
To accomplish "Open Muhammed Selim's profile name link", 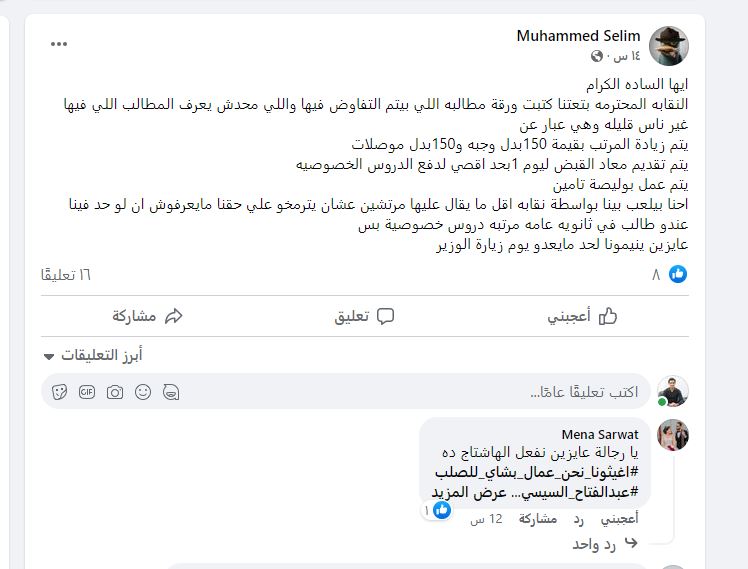I will [x=579, y=36].
